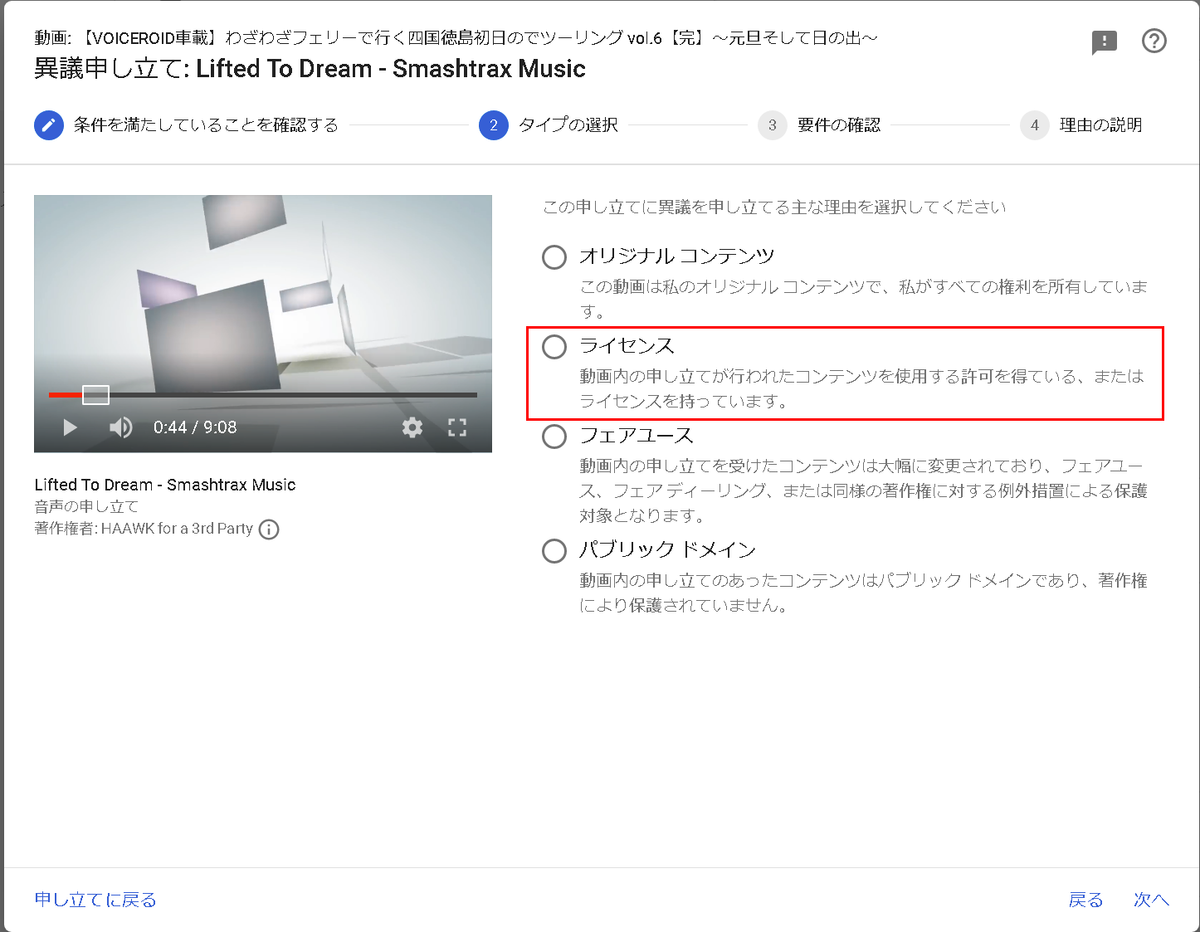
Task: Play the video preview
Action: click(70, 428)
